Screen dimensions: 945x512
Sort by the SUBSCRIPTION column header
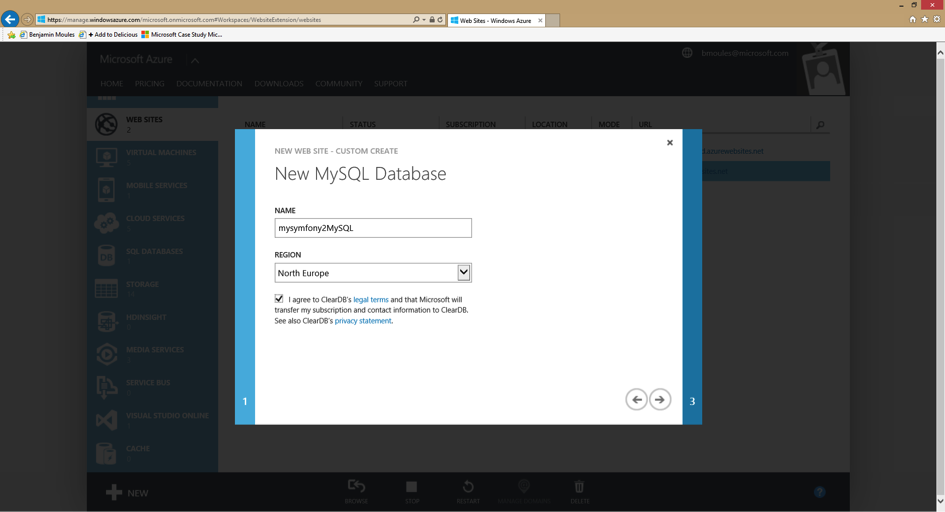(x=471, y=125)
